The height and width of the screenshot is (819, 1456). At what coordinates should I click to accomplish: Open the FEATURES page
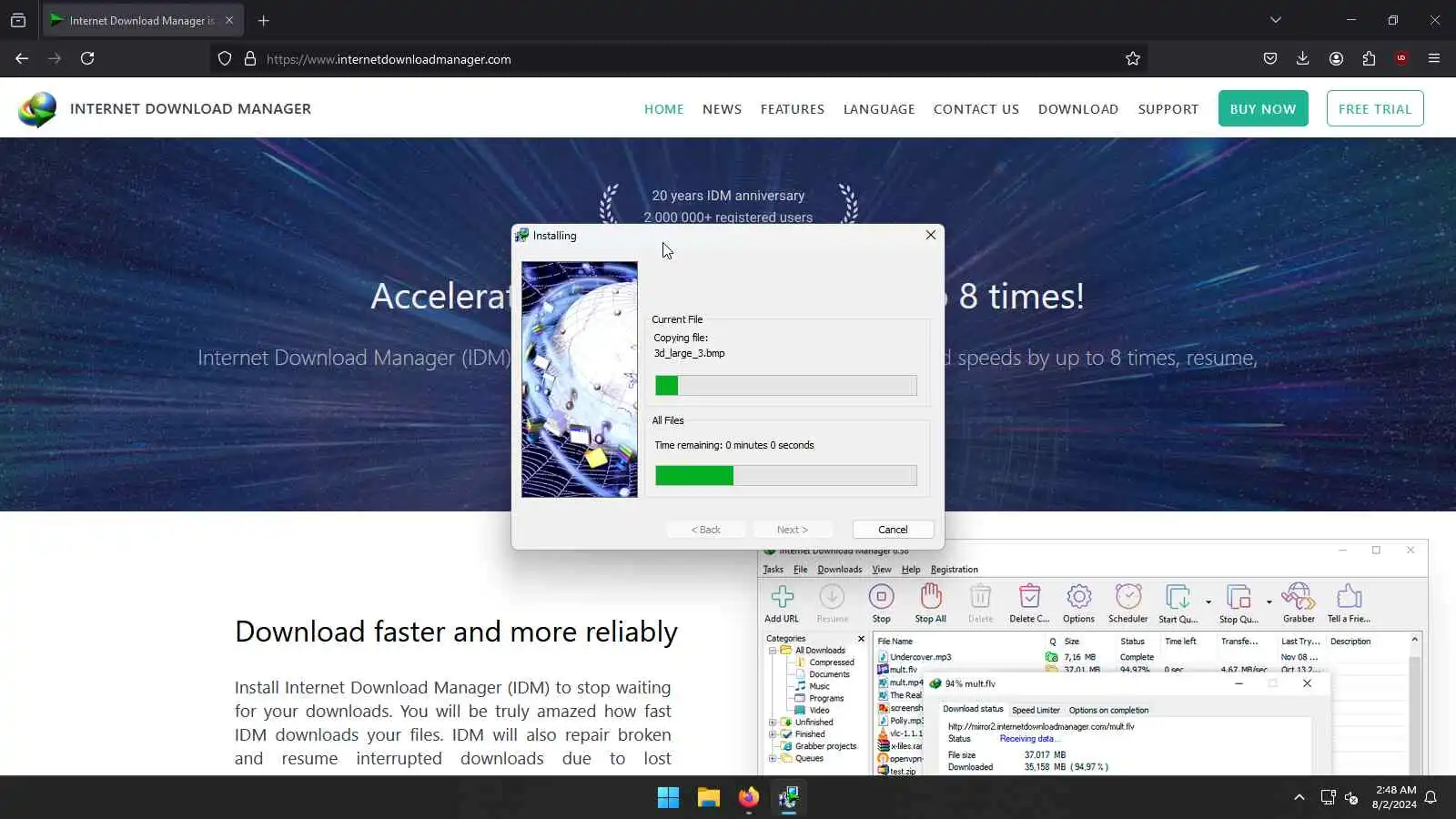click(793, 109)
